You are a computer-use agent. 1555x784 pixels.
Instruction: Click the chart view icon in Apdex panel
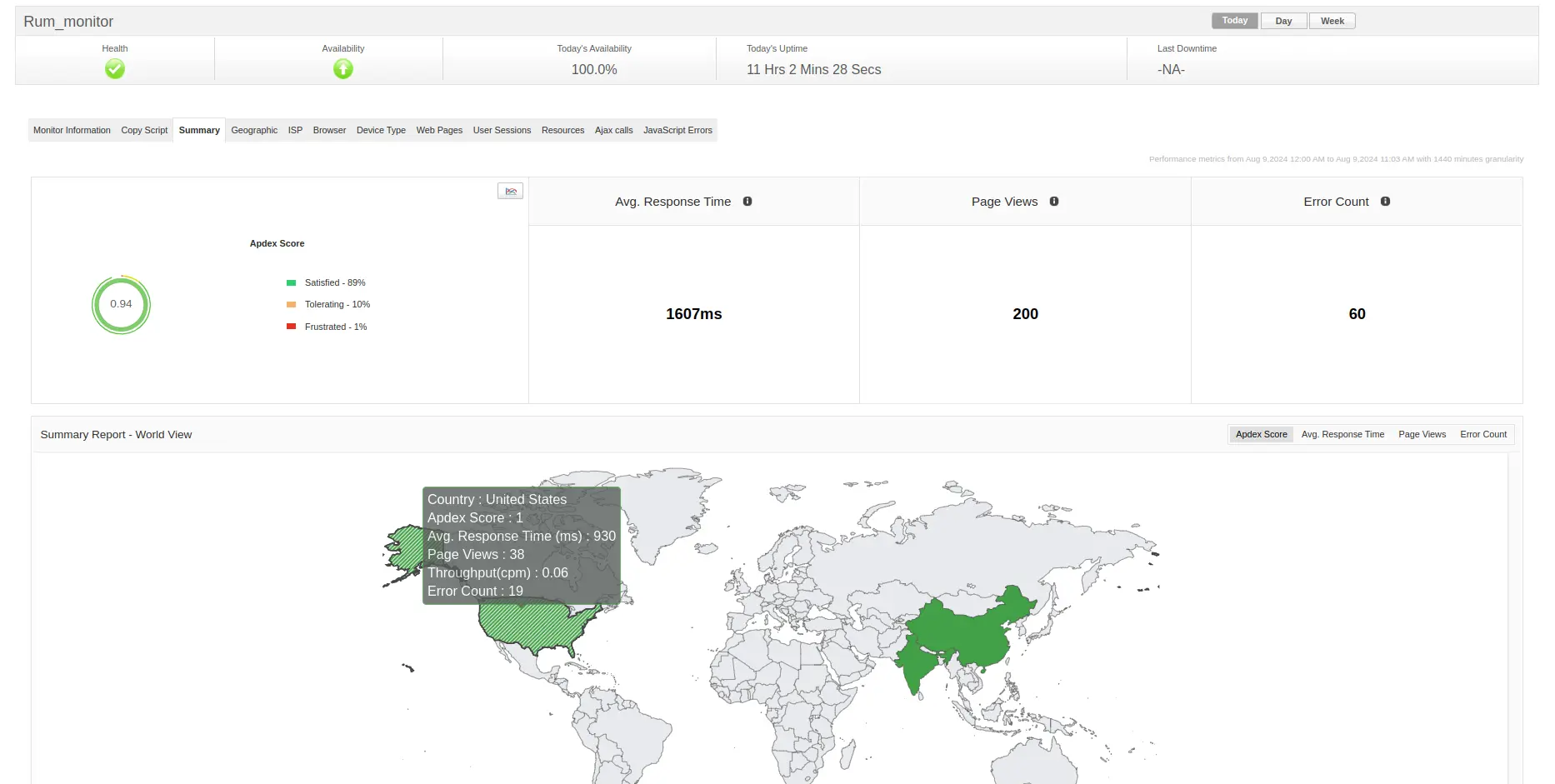[510, 190]
